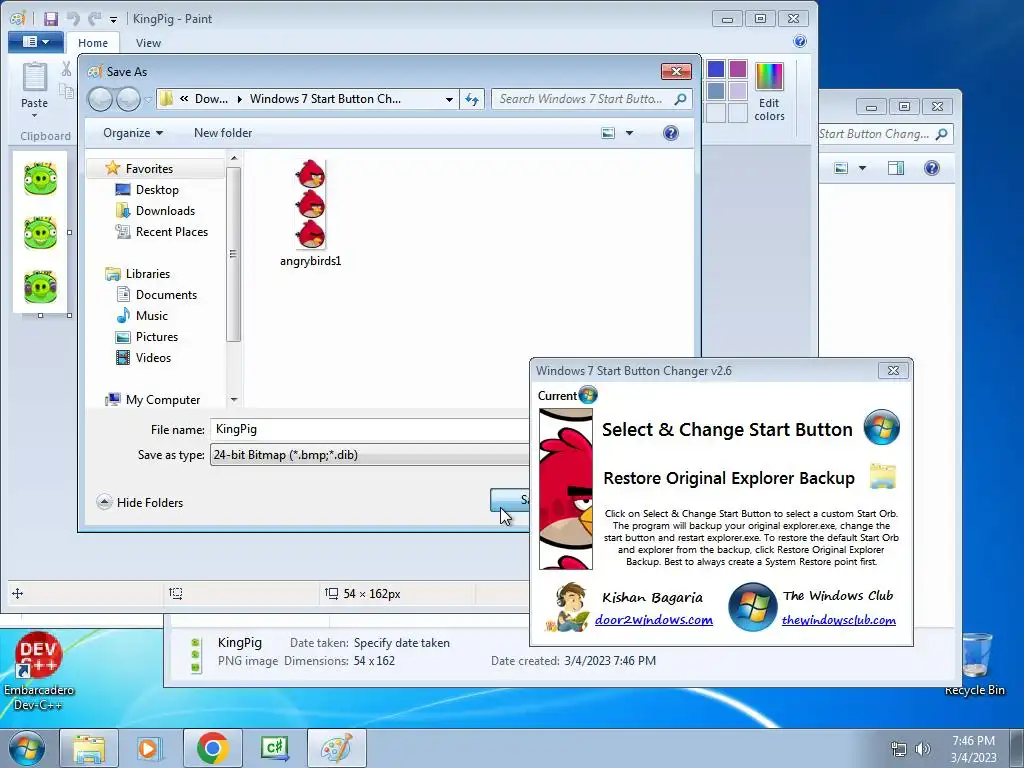Click the Paint Help question mark icon
The width and height of the screenshot is (1024, 768).
(x=800, y=42)
